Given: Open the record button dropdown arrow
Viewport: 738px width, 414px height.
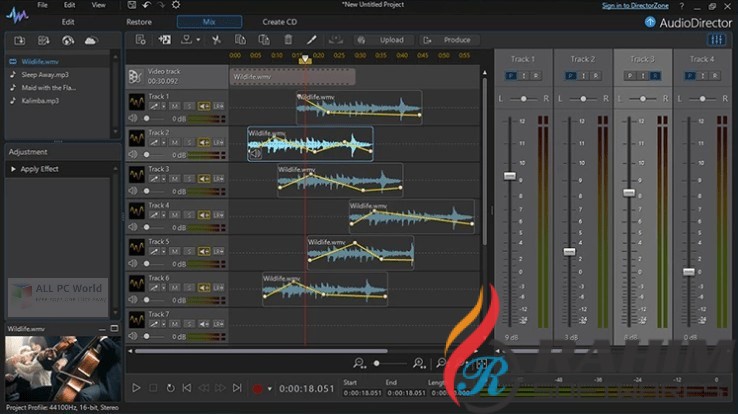Looking at the screenshot, I should click(x=269, y=388).
